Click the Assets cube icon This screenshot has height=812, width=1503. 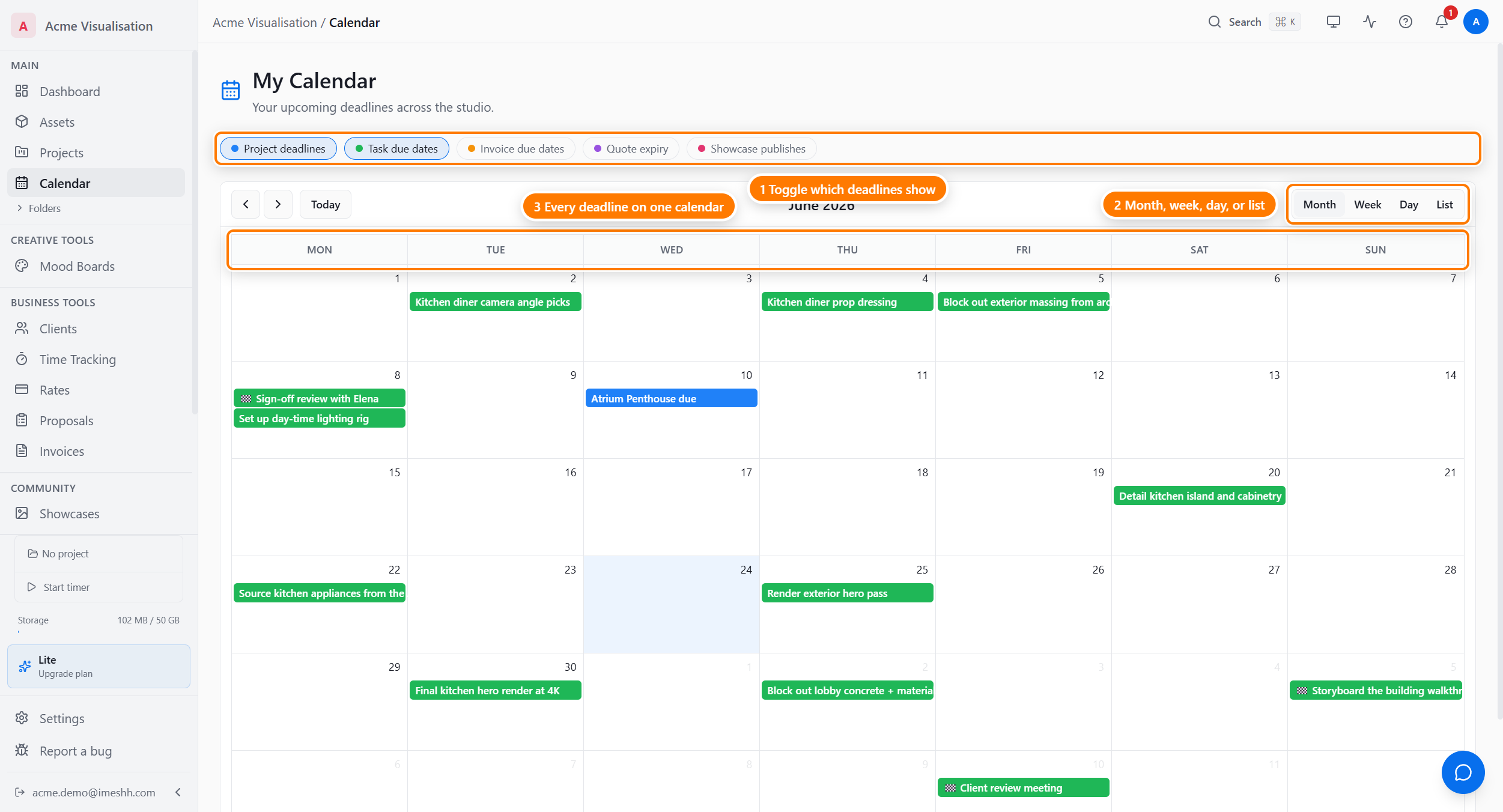click(22, 121)
